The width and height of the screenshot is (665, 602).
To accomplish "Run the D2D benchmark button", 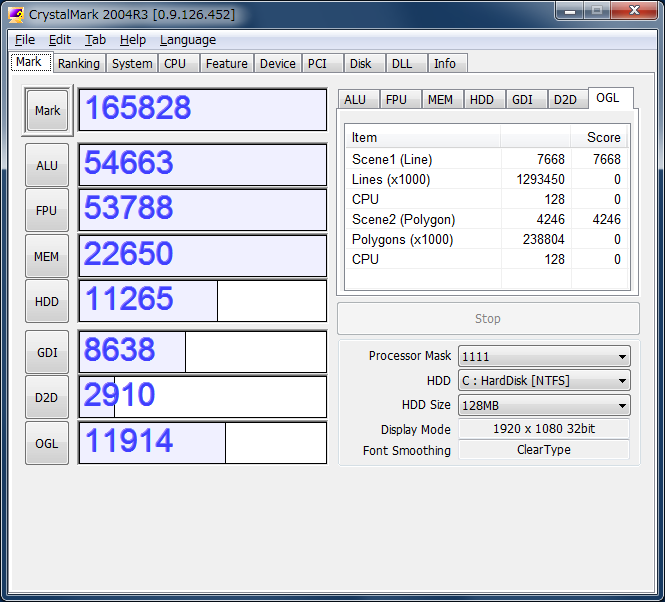I will click(x=47, y=397).
